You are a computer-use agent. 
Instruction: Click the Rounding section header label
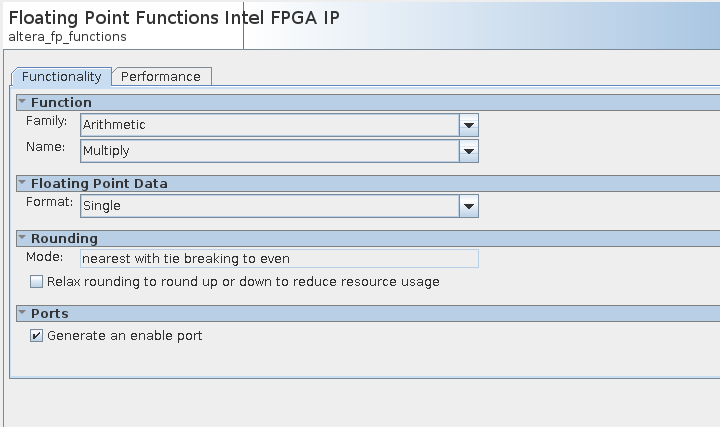pyautogui.click(x=64, y=239)
